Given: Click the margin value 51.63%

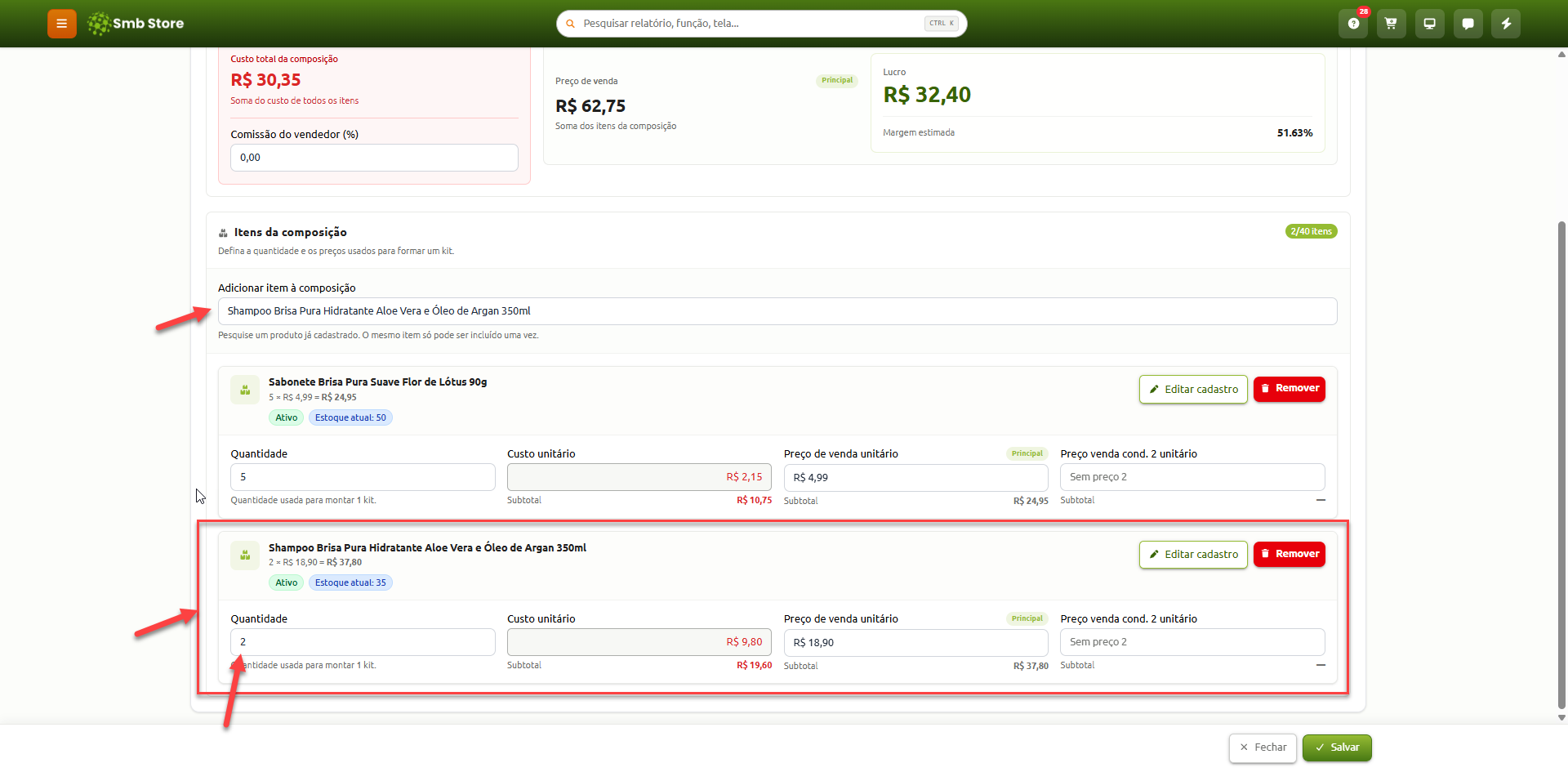Looking at the screenshot, I should pos(1295,133).
